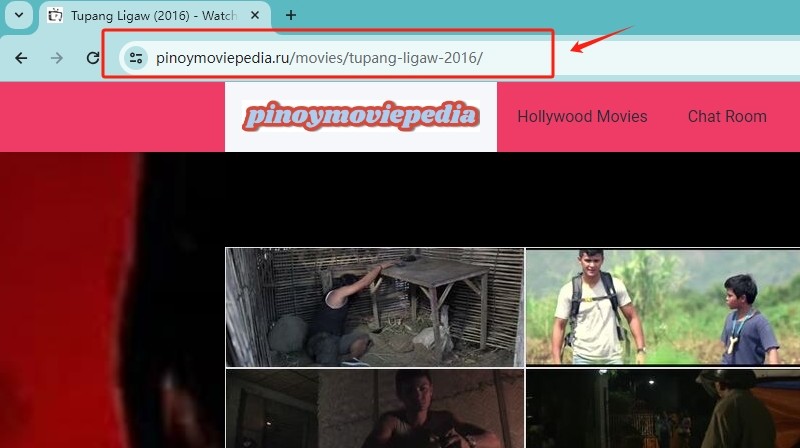Image resolution: width=800 pixels, height=448 pixels.
Task: Click empty pink header area left of logo
Action: (x=110, y=117)
